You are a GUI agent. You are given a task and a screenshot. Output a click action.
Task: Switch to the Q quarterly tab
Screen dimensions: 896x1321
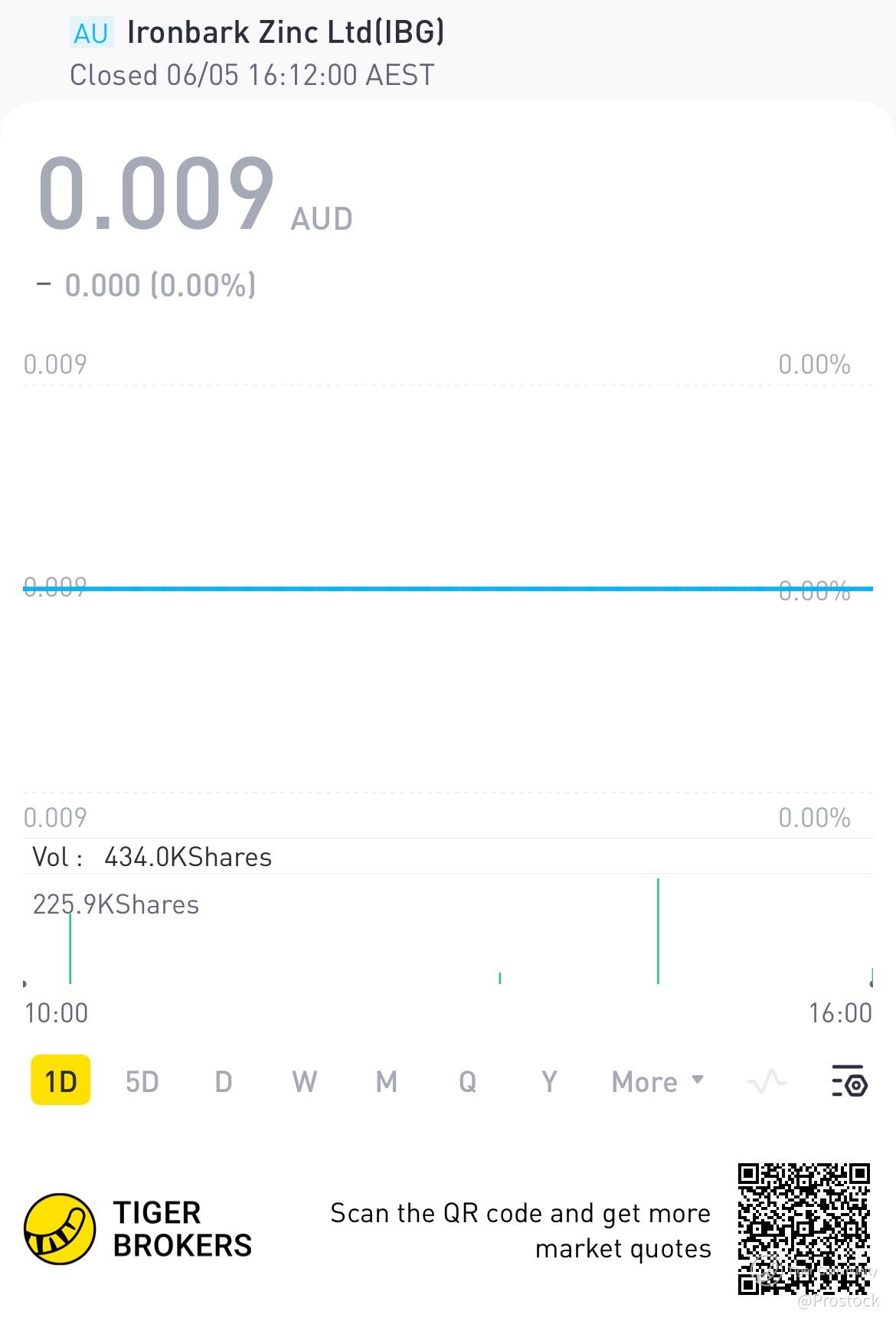[x=467, y=1081]
